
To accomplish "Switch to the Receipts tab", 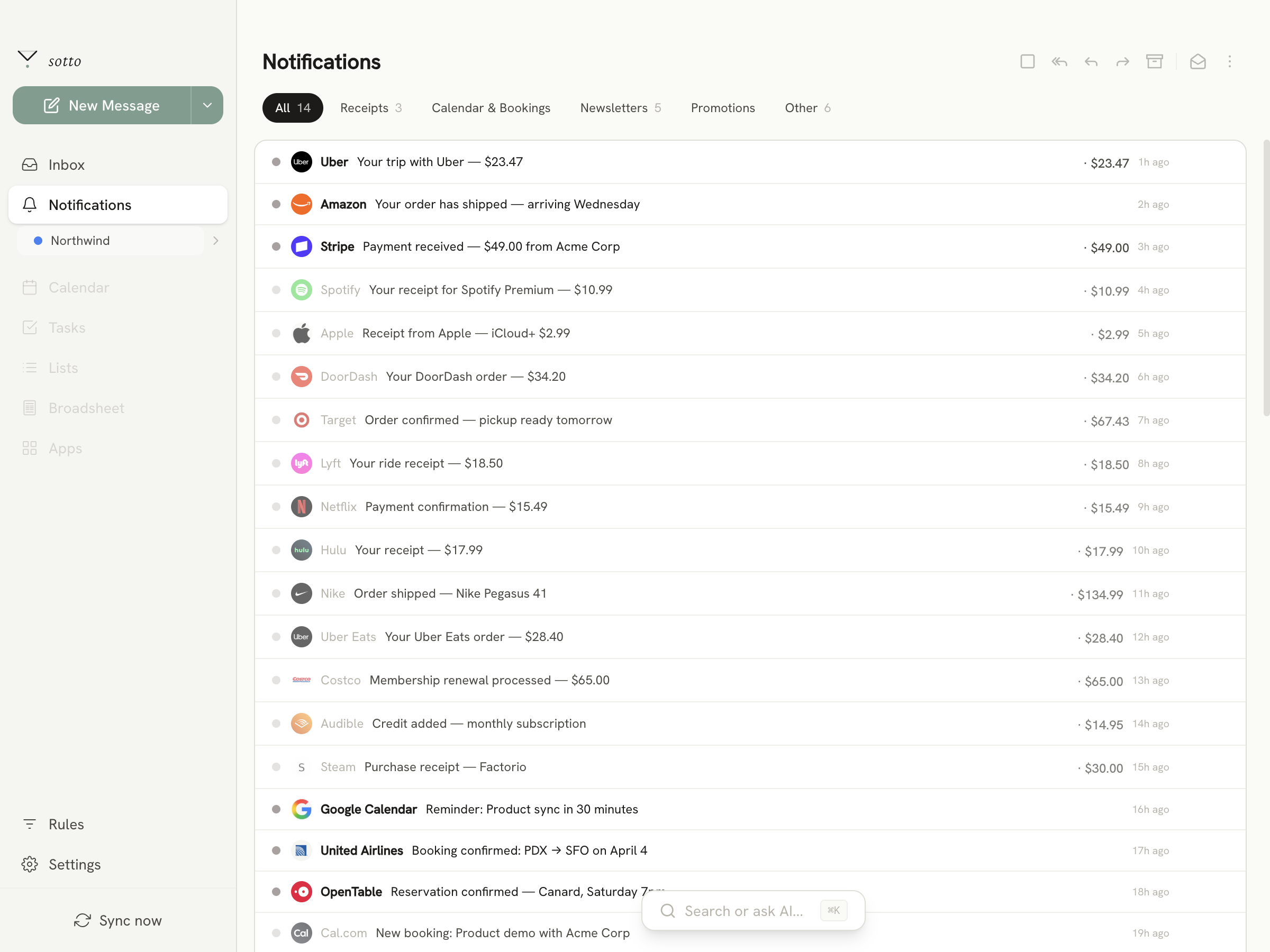I will (371, 108).
